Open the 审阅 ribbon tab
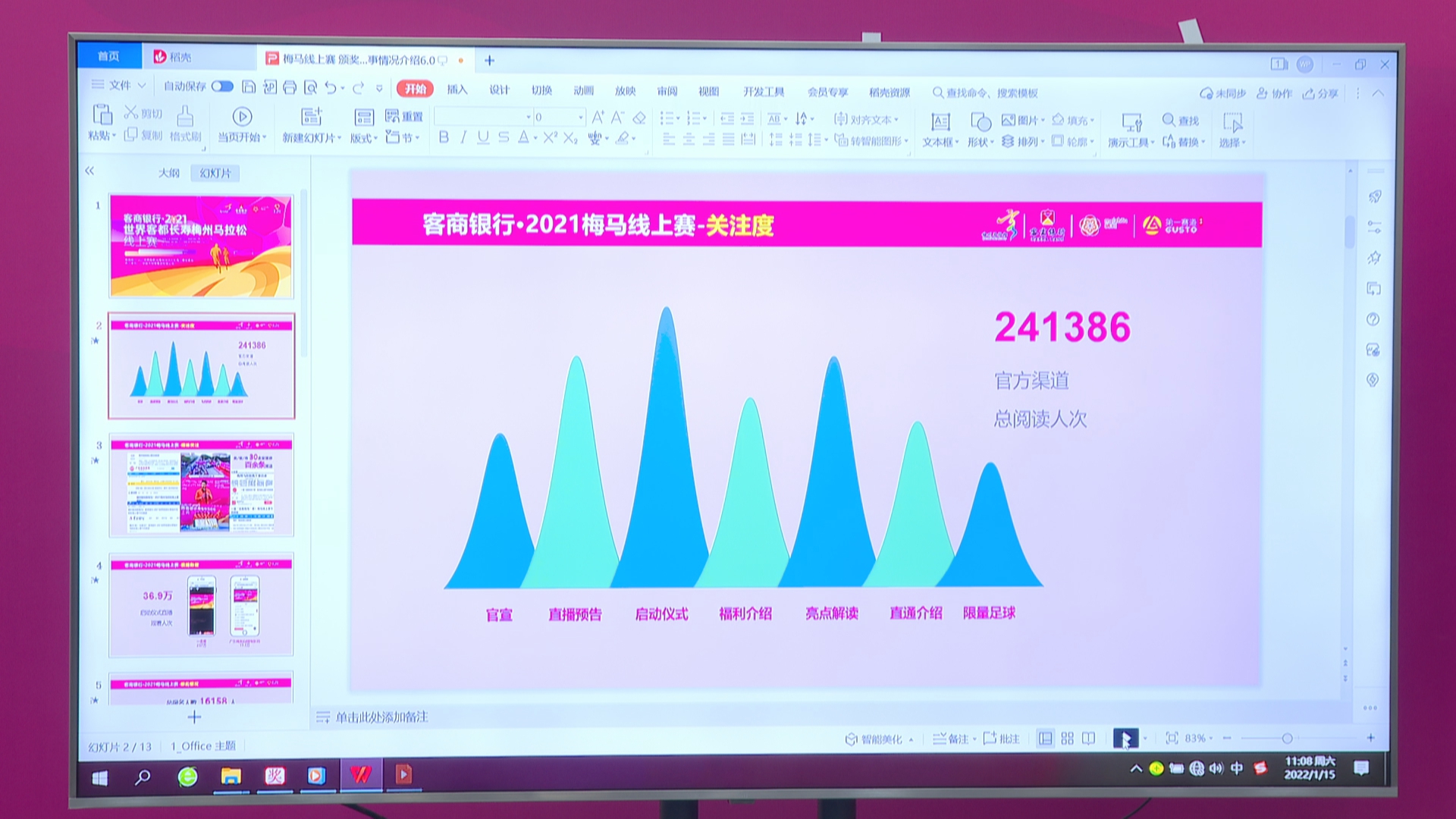 point(667,91)
